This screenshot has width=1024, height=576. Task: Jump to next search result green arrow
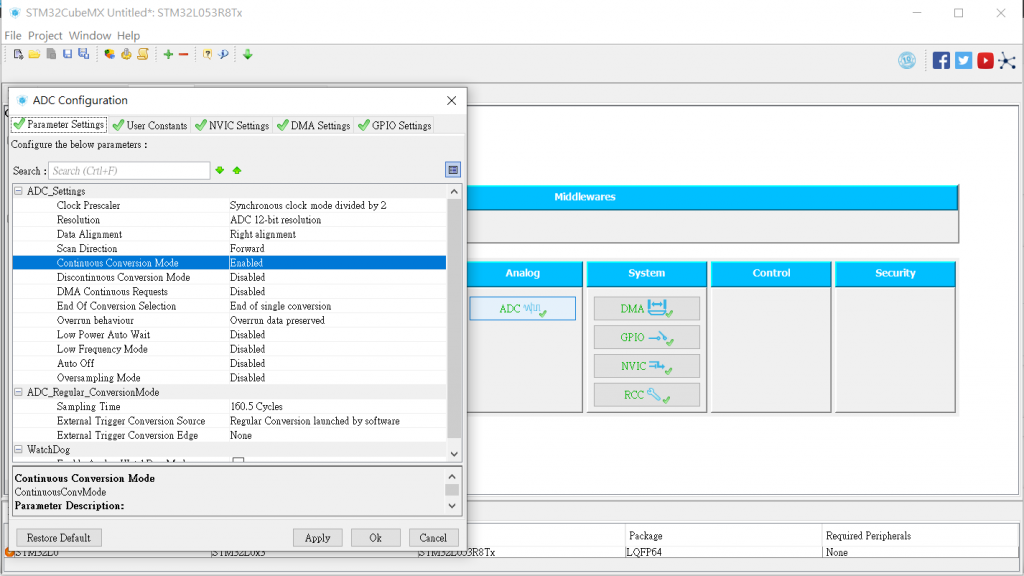tap(220, 170)
